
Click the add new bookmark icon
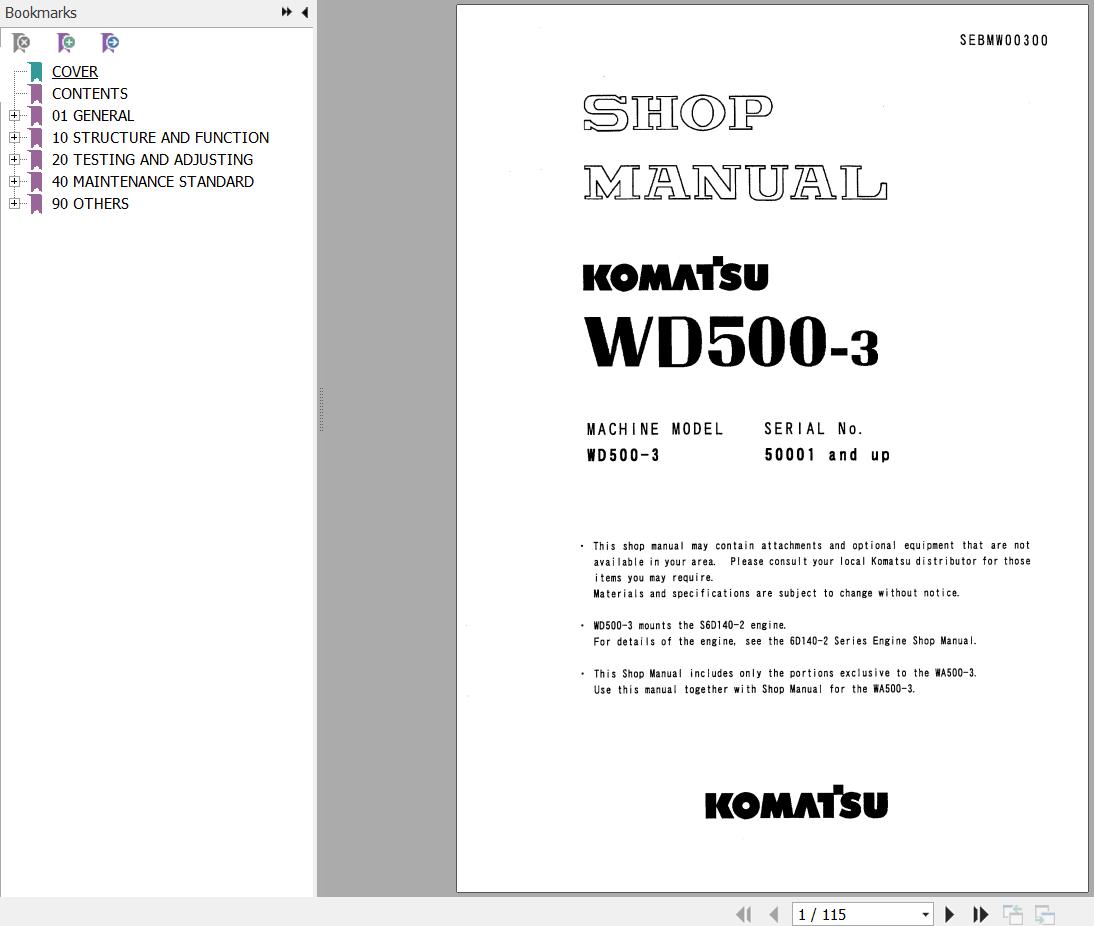[x=66, y=43]
